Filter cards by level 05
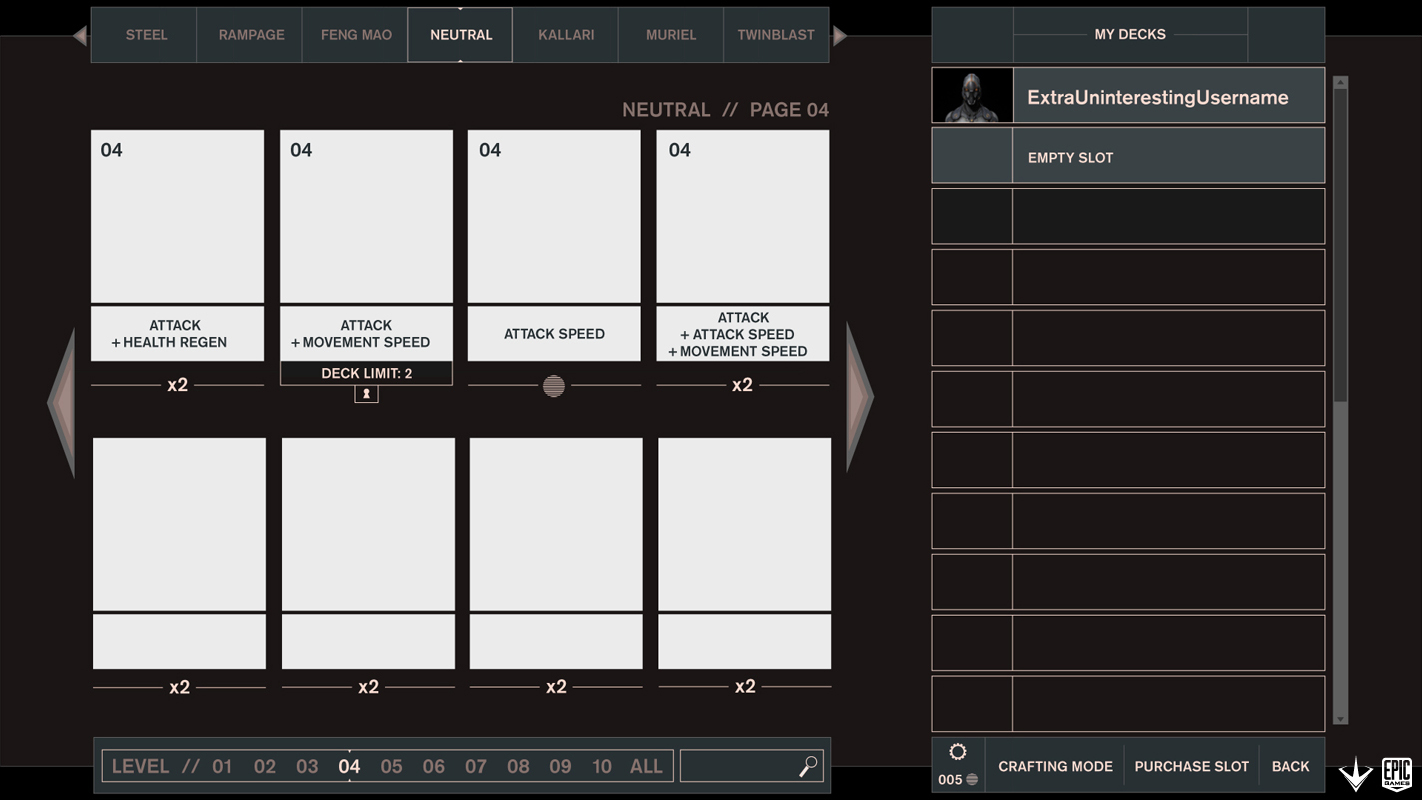 391,766
